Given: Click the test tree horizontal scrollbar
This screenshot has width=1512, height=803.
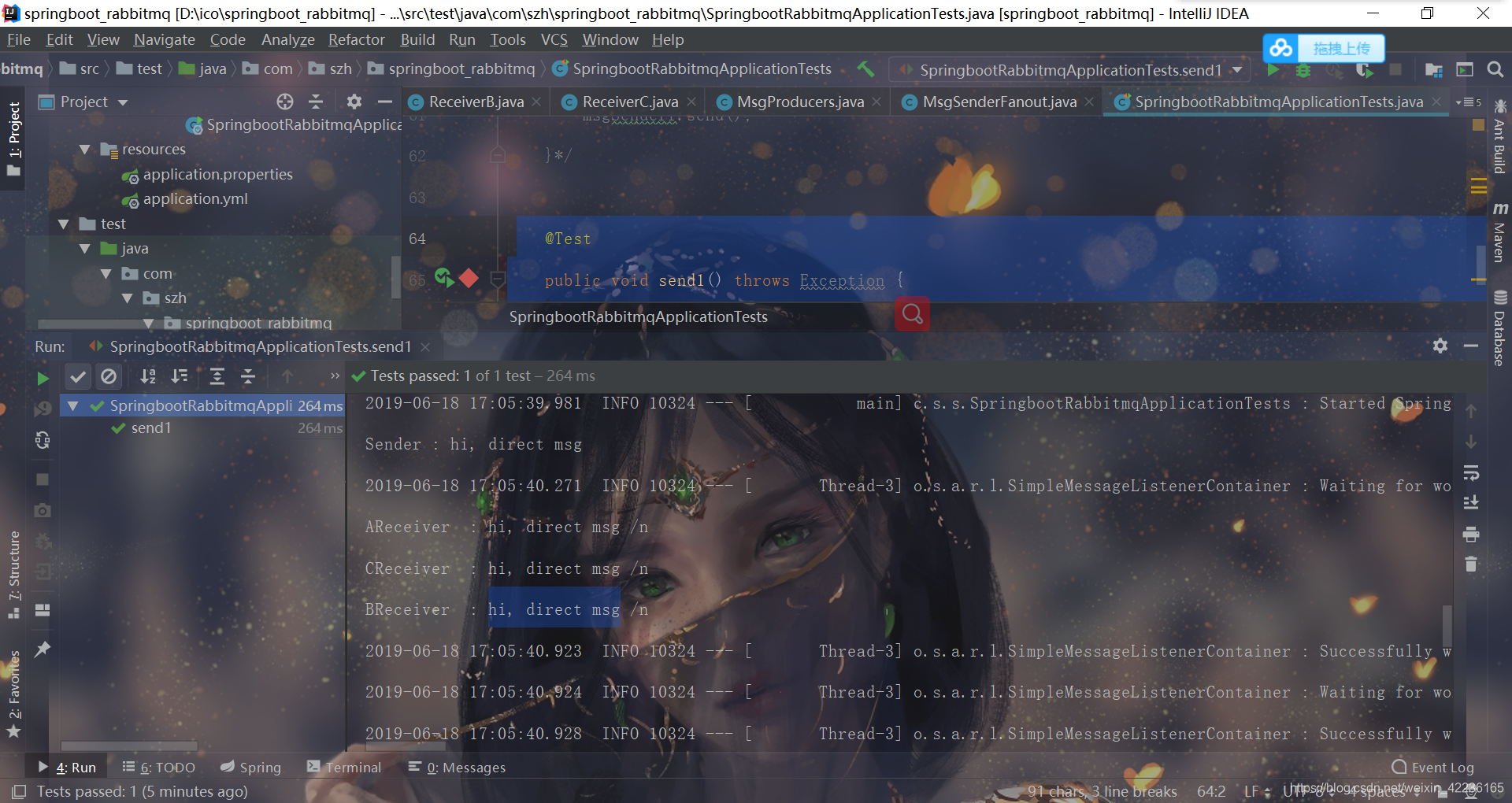Looking at the screenshot, I should pos(129,745).
